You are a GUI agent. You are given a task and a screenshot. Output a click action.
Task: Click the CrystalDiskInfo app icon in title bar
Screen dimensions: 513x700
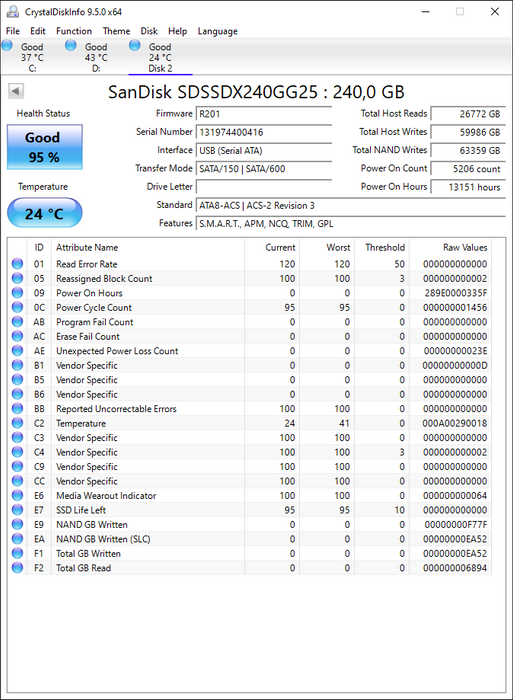[13, 12]
